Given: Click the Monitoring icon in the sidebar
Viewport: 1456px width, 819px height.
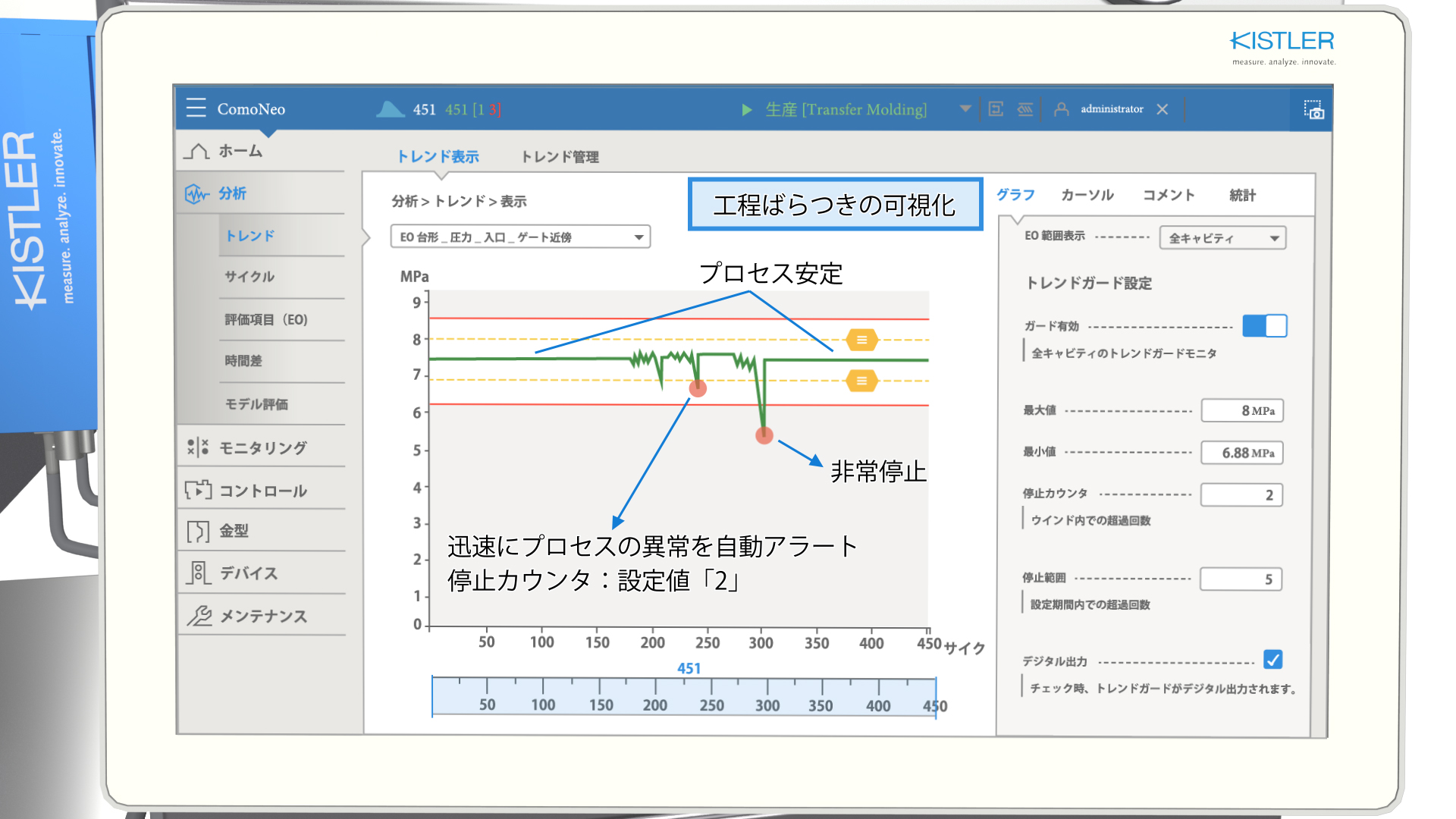Looking at the screenshot, I should [197, 447].
